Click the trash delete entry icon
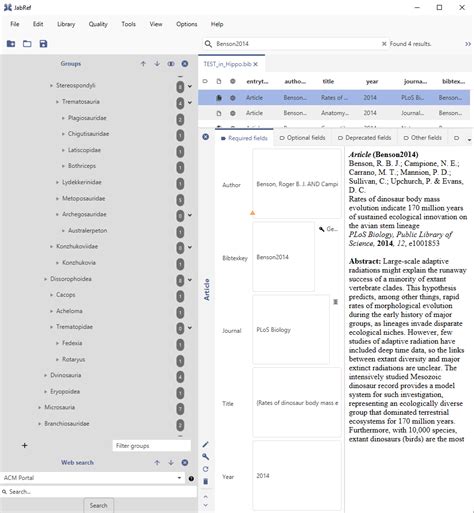Image resolution: width=474 pixels, height=513 pixels. click(205, 481)
